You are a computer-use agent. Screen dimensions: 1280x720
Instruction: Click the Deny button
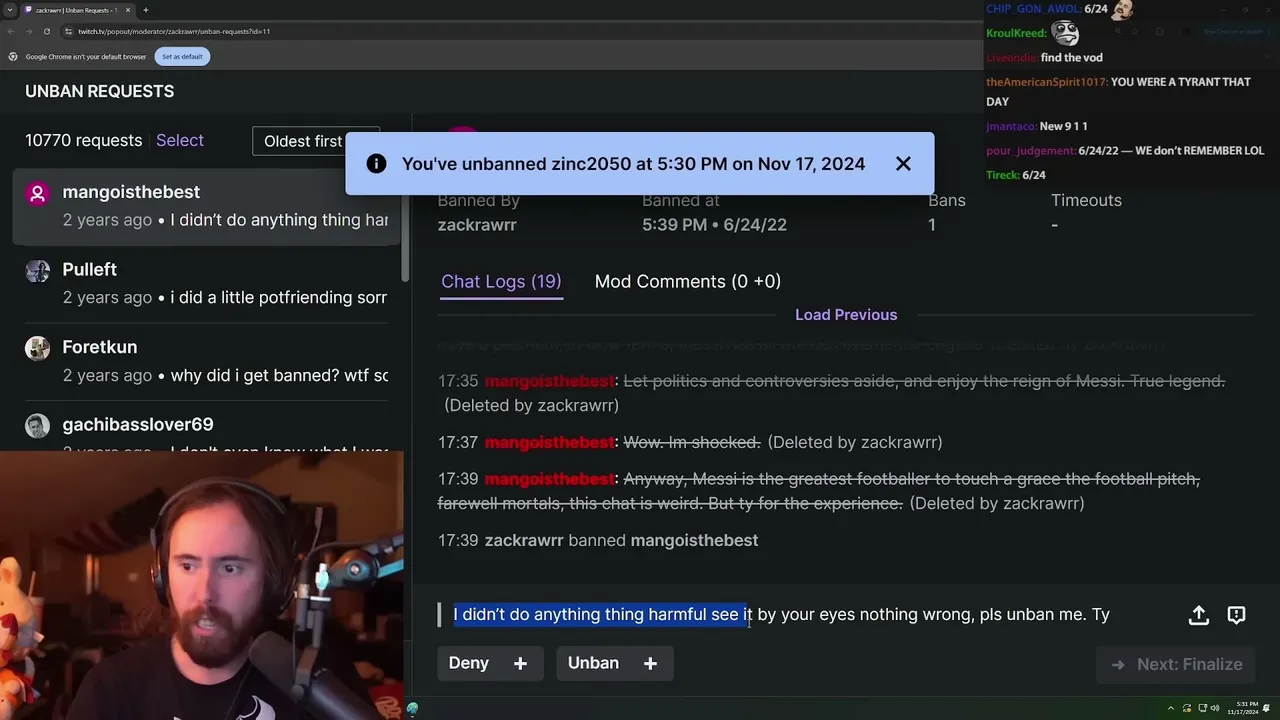click(x=490, y=663)
